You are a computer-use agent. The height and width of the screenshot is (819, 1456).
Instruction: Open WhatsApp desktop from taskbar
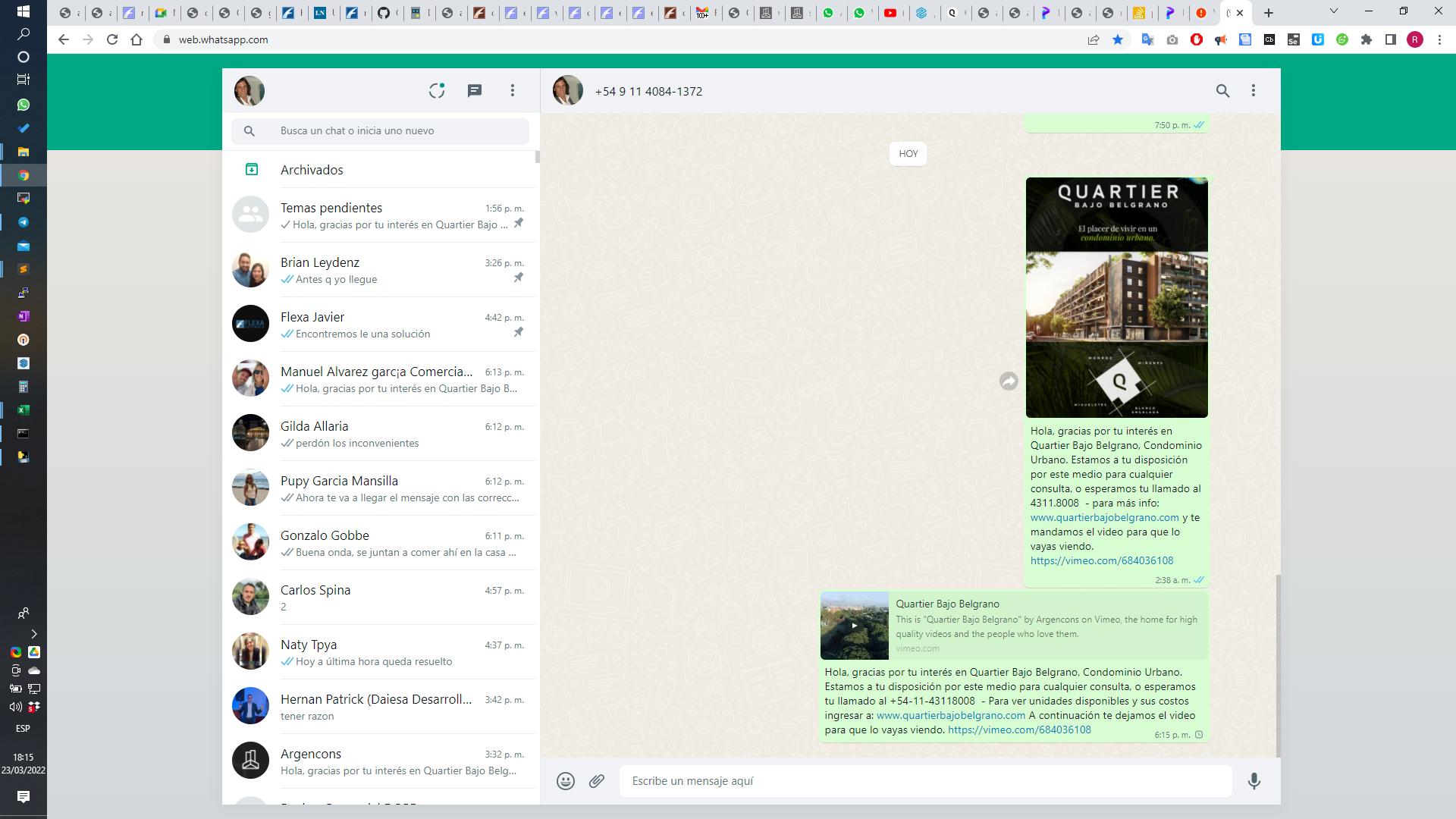[24, 105]
